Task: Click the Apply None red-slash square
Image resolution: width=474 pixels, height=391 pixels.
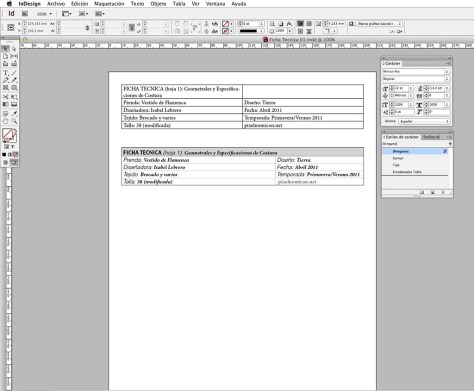Action: point(15,155)
